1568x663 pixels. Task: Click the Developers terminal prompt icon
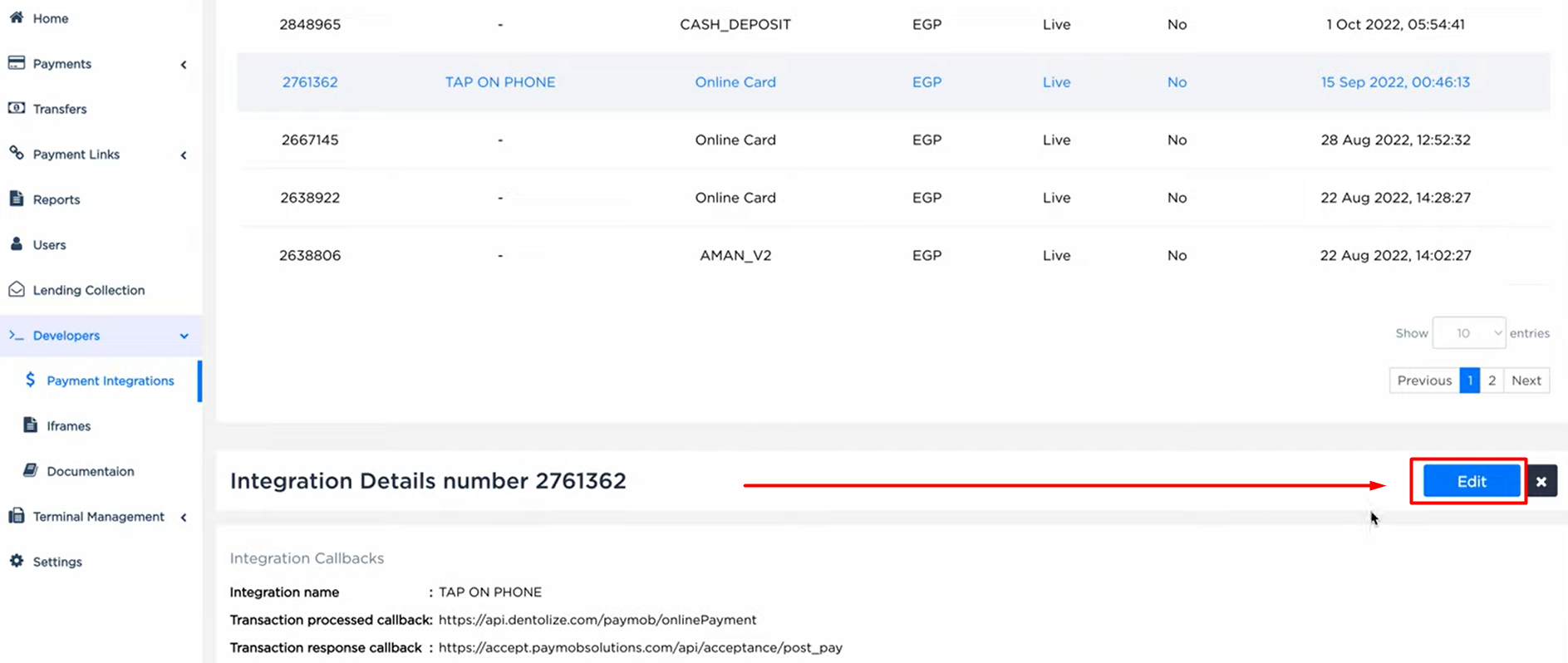click(17, 335)
